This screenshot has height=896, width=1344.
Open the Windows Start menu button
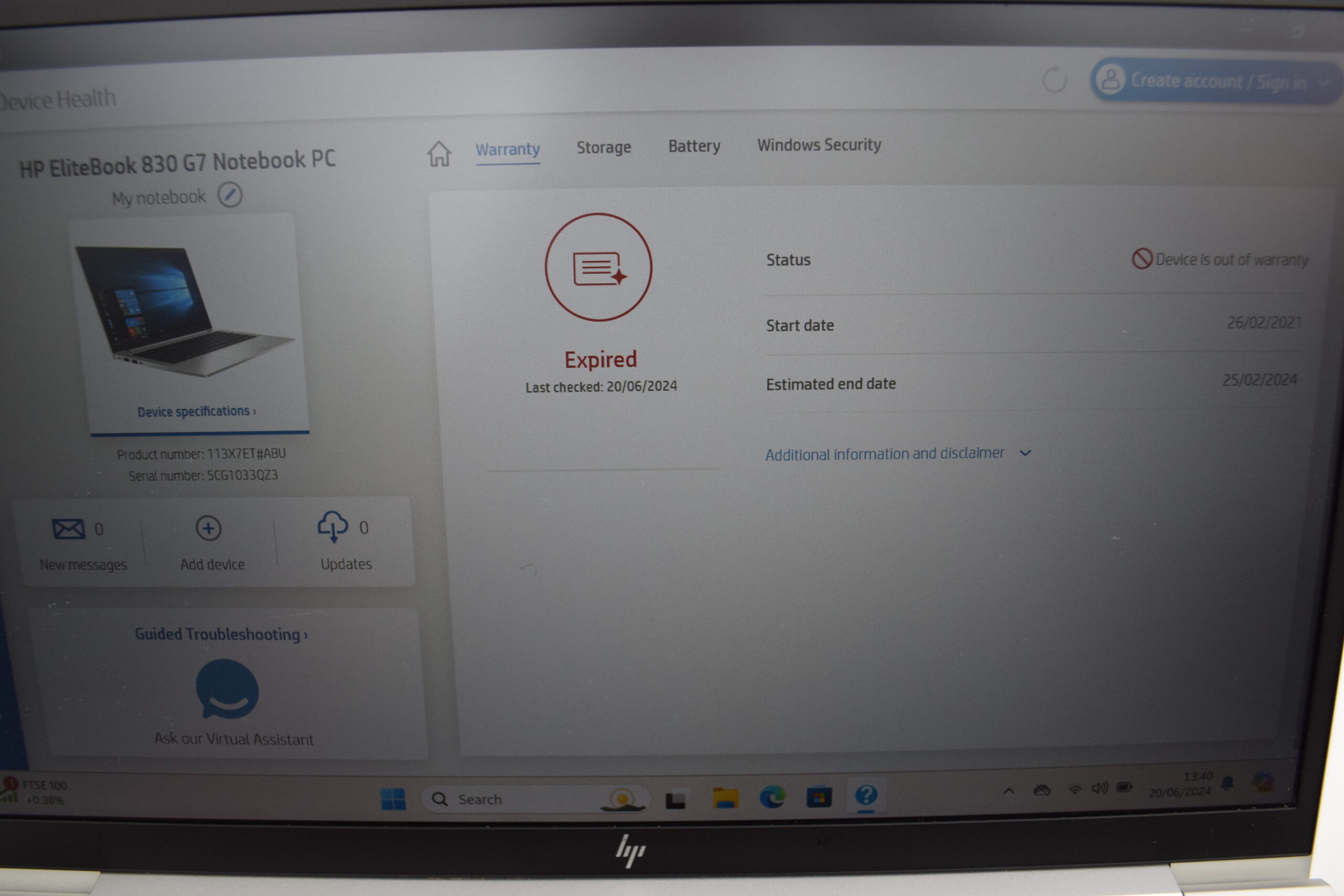click(x=393, y=799)
